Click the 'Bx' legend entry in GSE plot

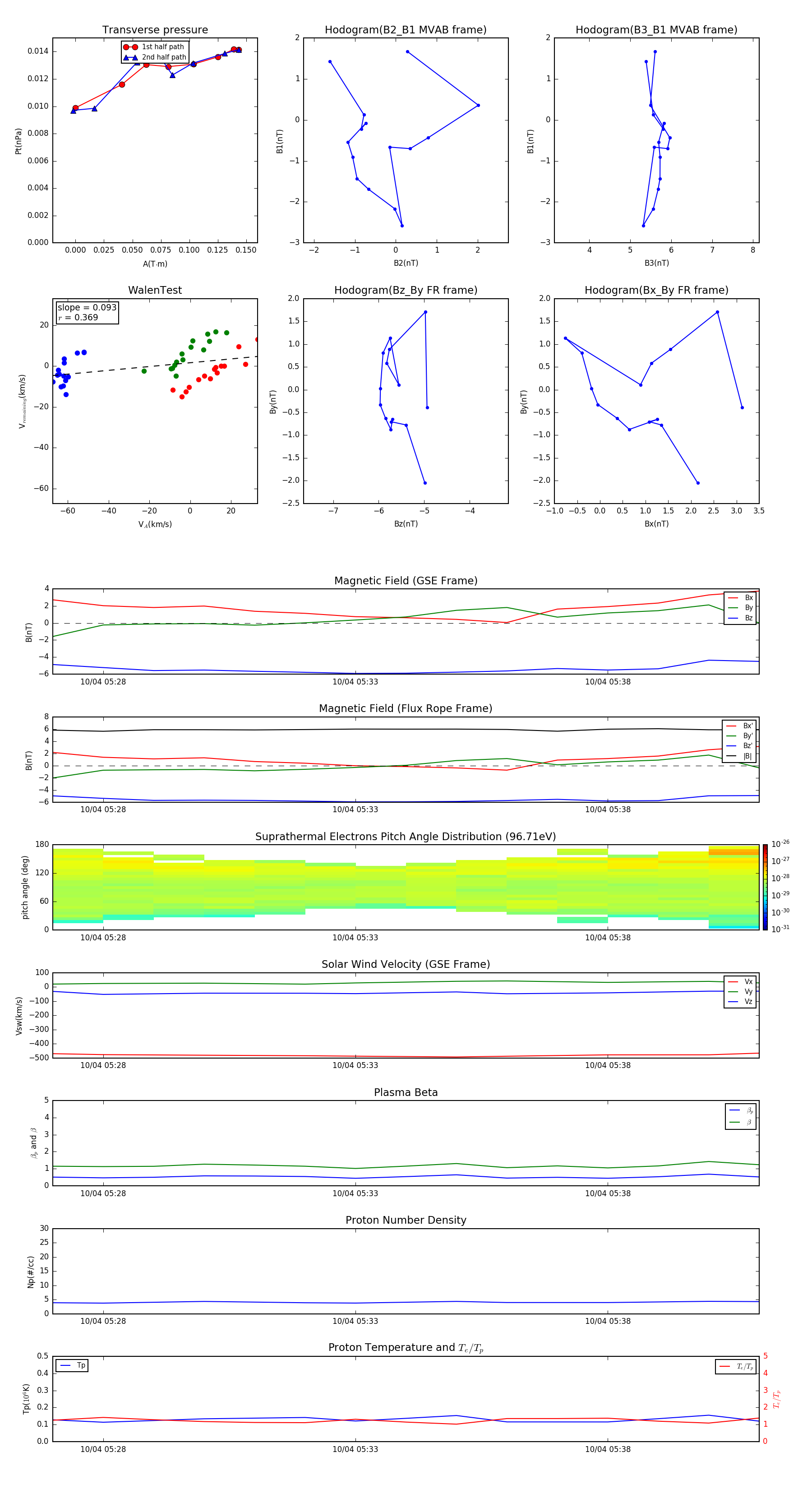coord(740,598)
